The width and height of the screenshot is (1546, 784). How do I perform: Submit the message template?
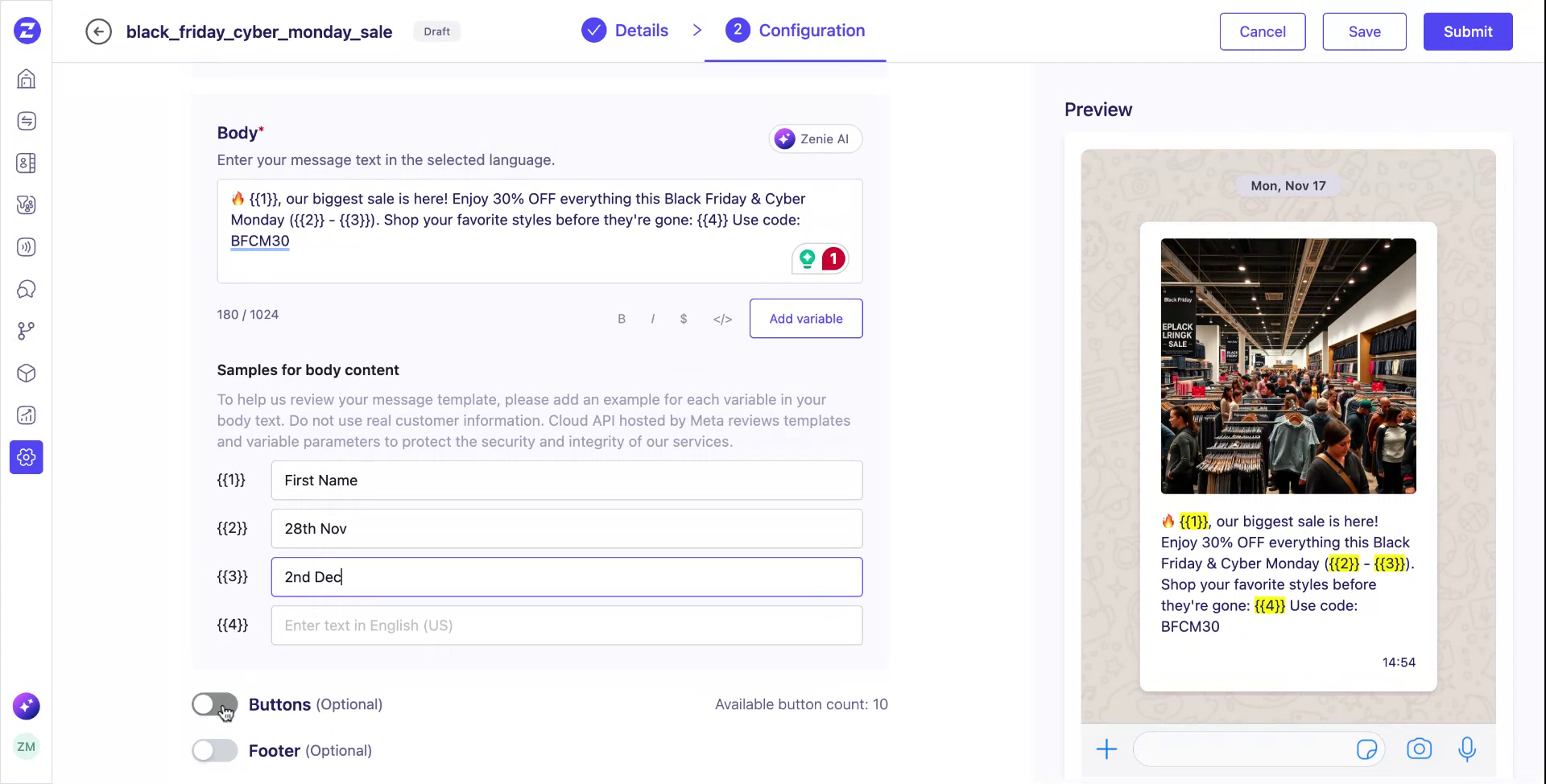1467,31
